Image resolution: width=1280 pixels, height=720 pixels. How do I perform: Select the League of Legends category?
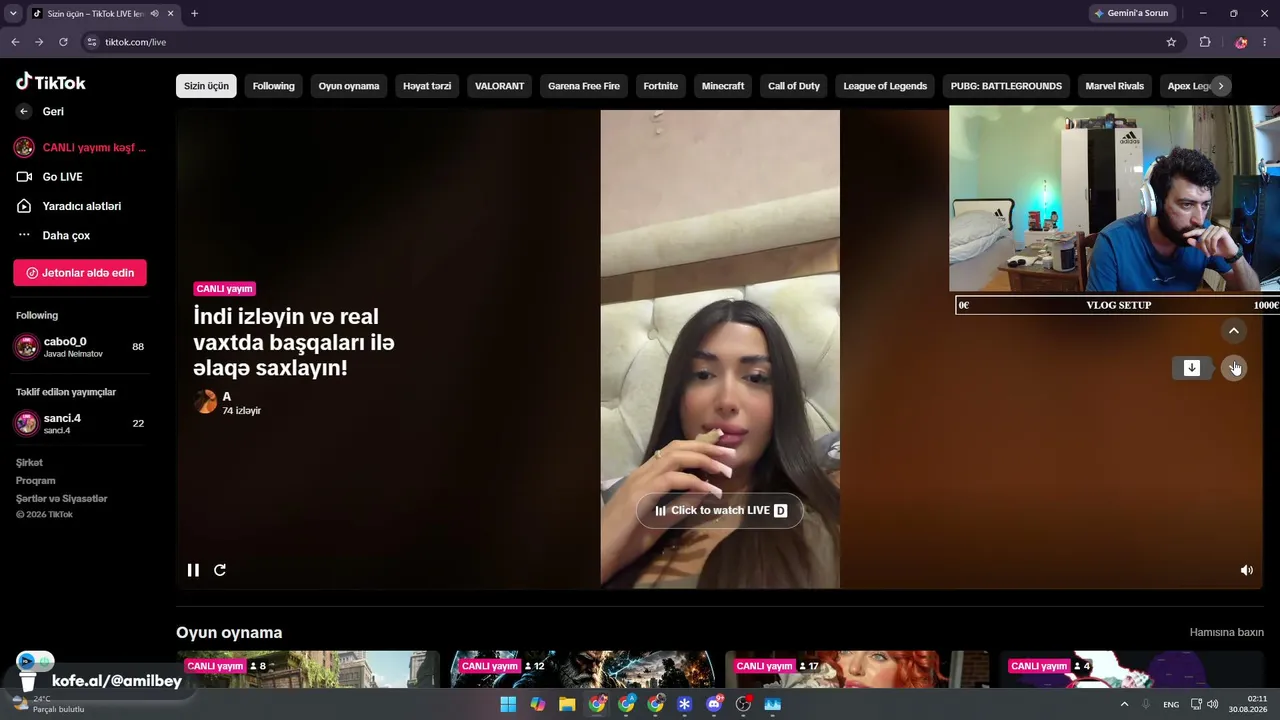(x=885, y=86)
